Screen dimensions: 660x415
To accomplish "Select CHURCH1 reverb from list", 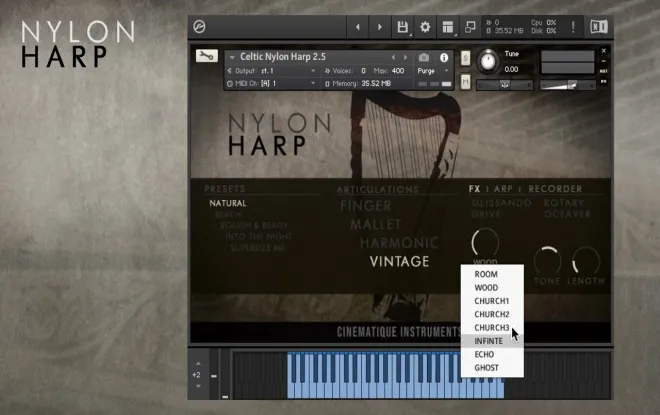I will [x=492, y=301].
